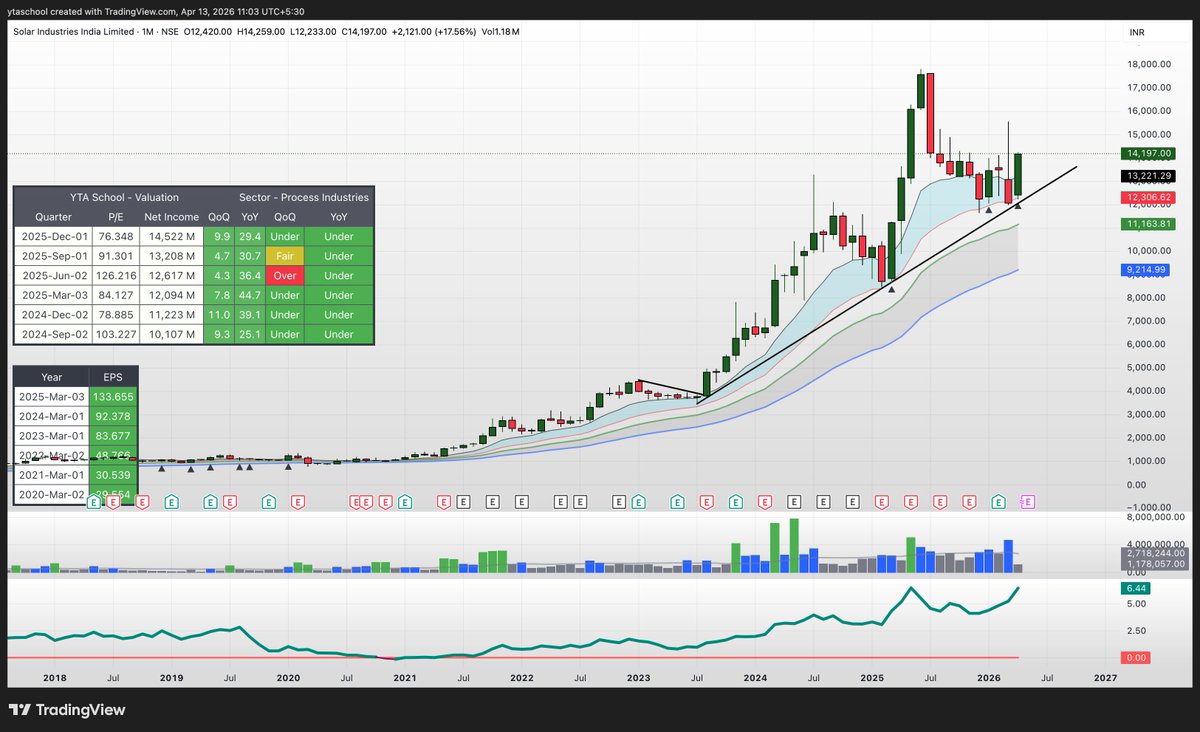Click the 2025-Jun-02 quarter cell
The height and width of the screenshot is (732, 1200).
point(53,275)
